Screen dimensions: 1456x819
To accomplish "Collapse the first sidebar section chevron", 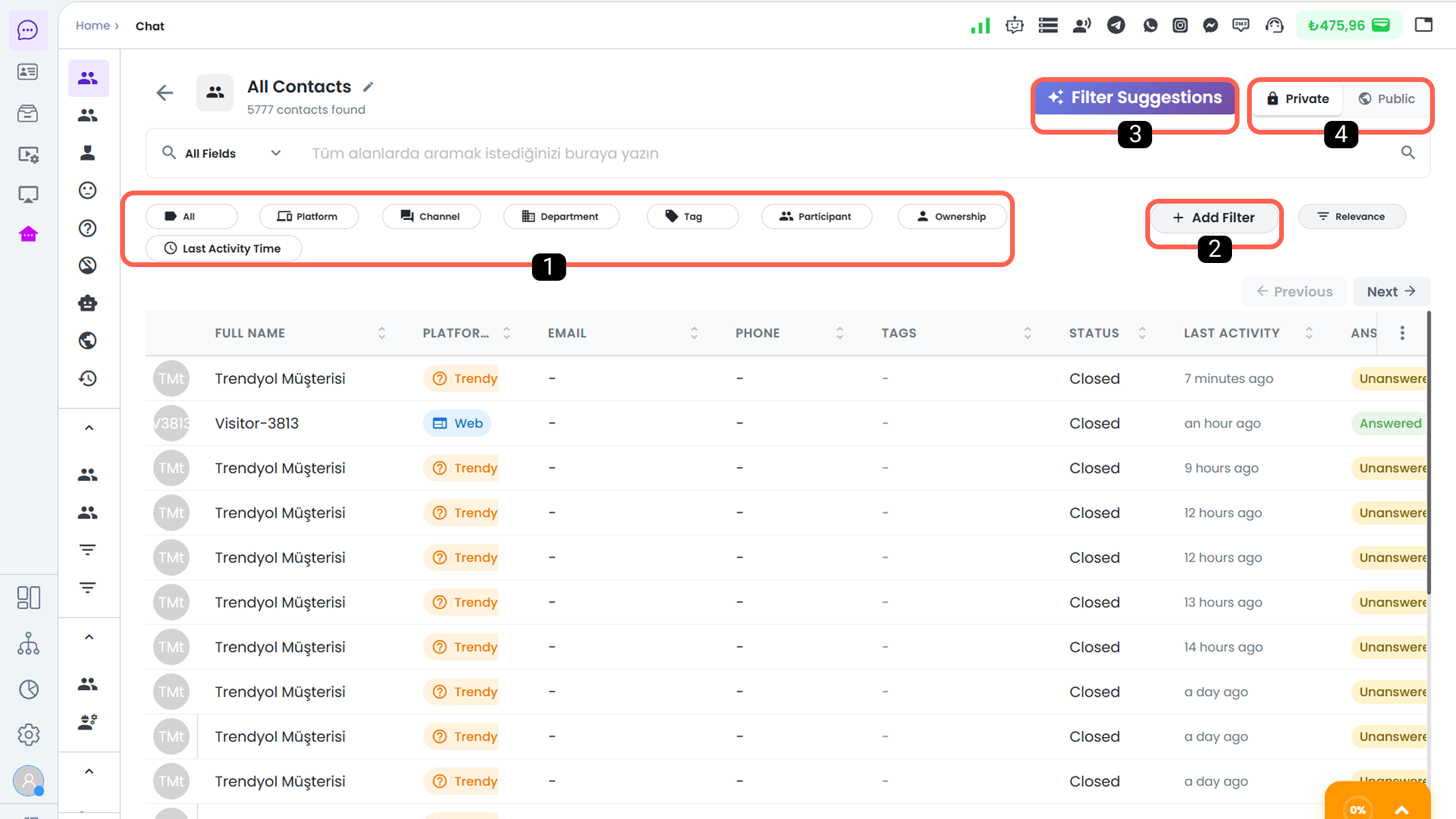I will (x=89, y=428).
